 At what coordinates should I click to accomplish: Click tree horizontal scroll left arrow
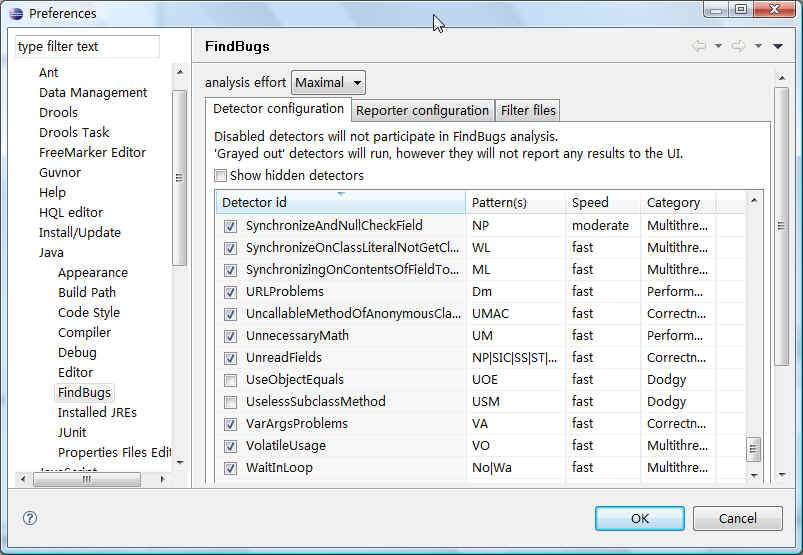pyautogui.click(x=23, y=479)
